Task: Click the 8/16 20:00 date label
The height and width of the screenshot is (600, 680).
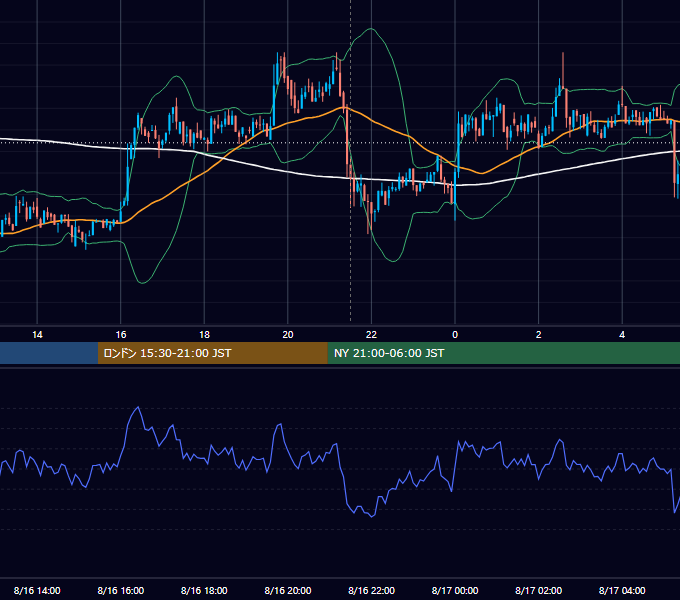Action: (288, 590)
